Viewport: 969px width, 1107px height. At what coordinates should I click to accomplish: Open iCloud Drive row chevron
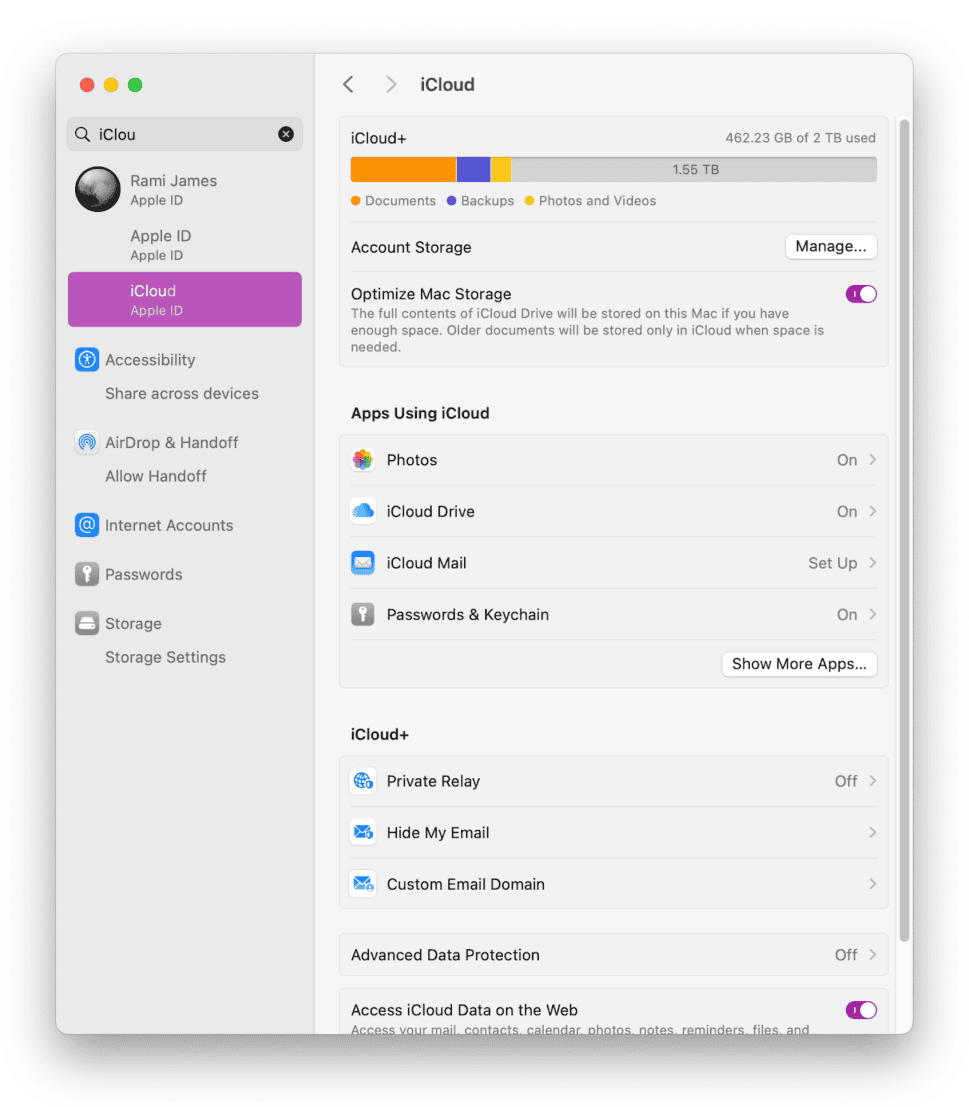873,511
